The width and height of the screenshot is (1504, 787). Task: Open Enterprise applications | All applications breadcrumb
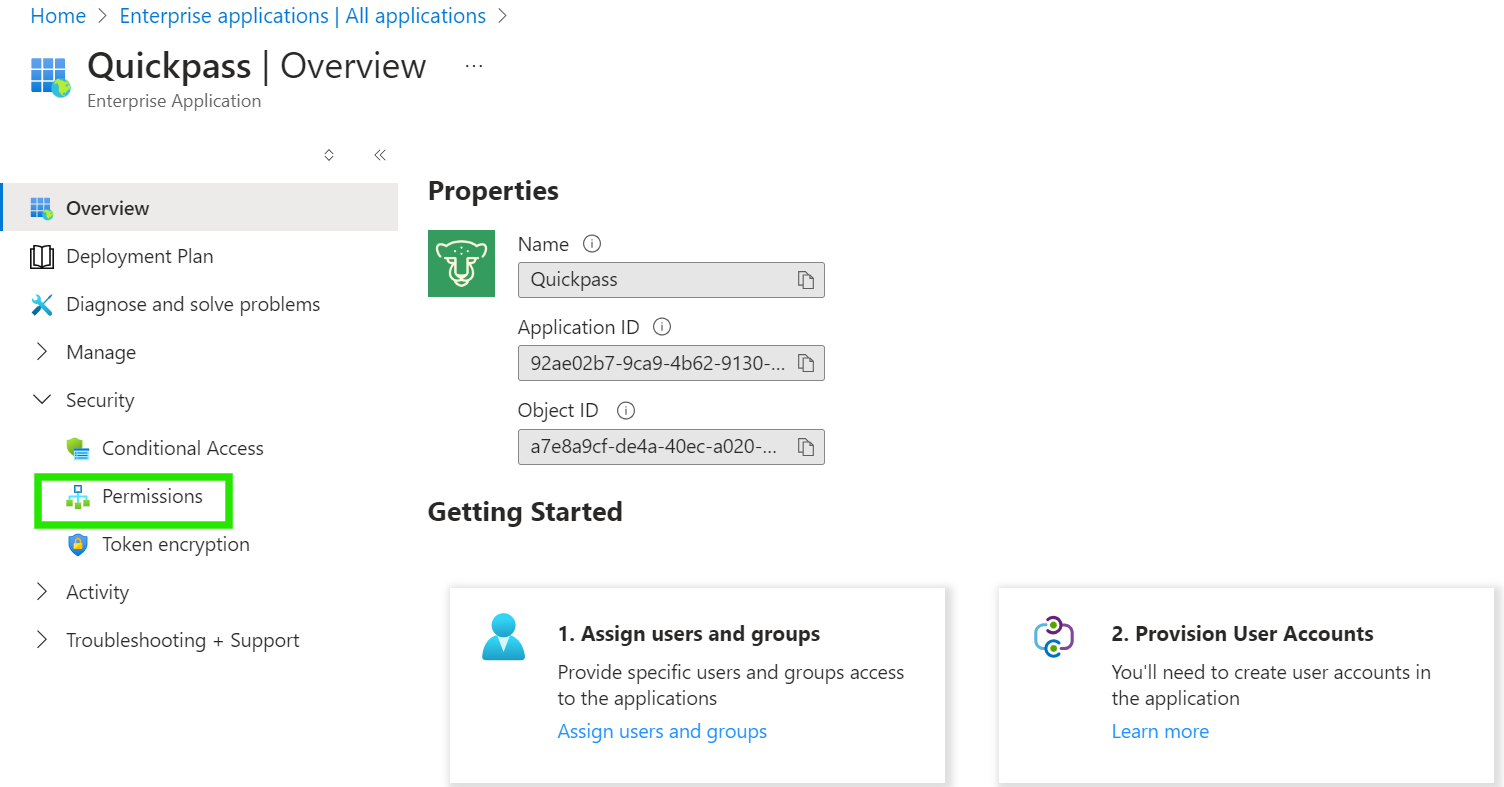point(303,16)
